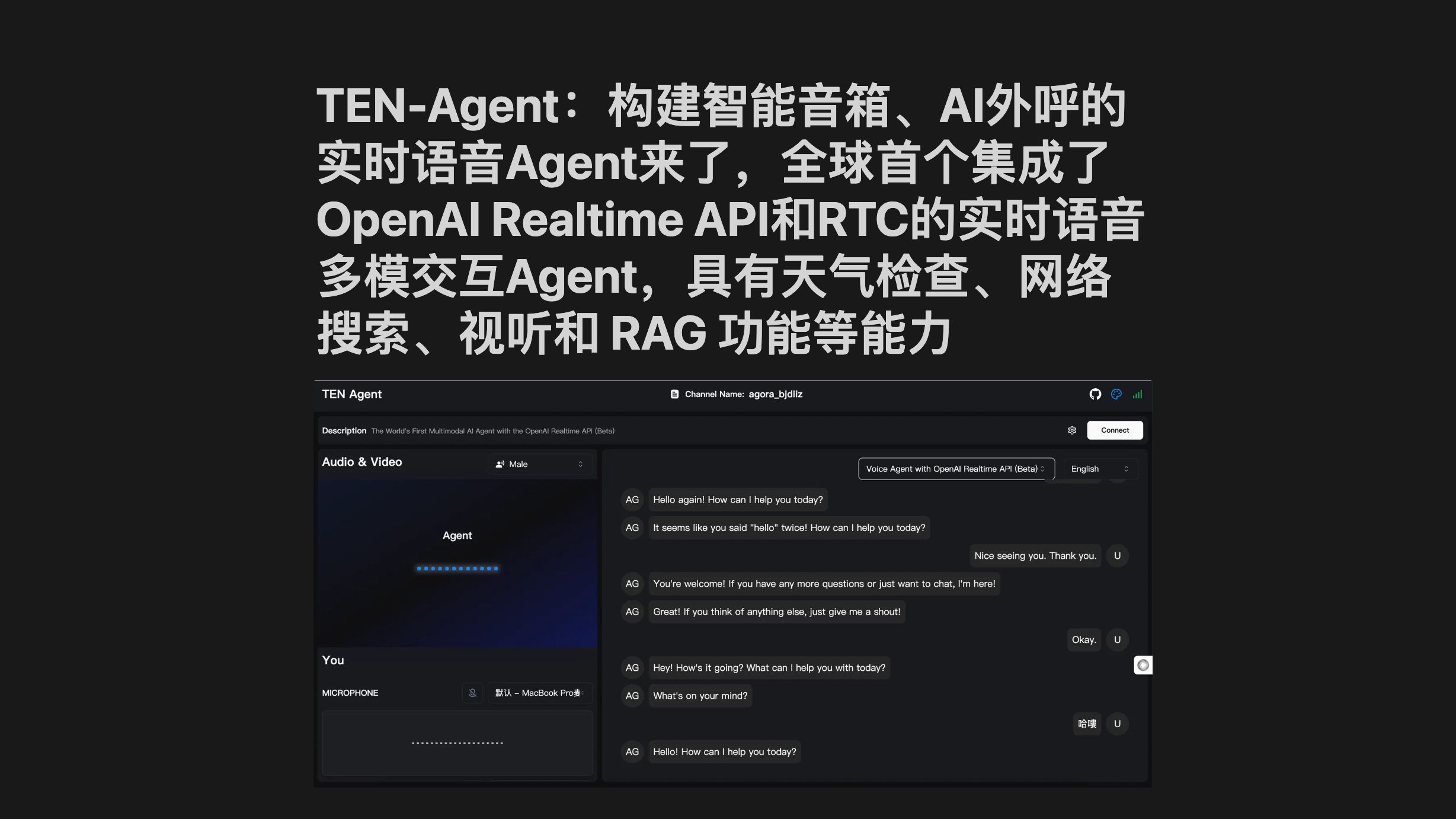Click the TEN Agent label/tab
Viewport: 1456px width, 819px height.
point(351,394)
